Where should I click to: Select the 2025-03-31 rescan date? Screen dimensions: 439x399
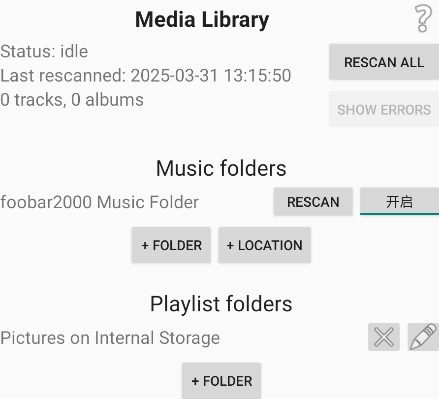174,75
